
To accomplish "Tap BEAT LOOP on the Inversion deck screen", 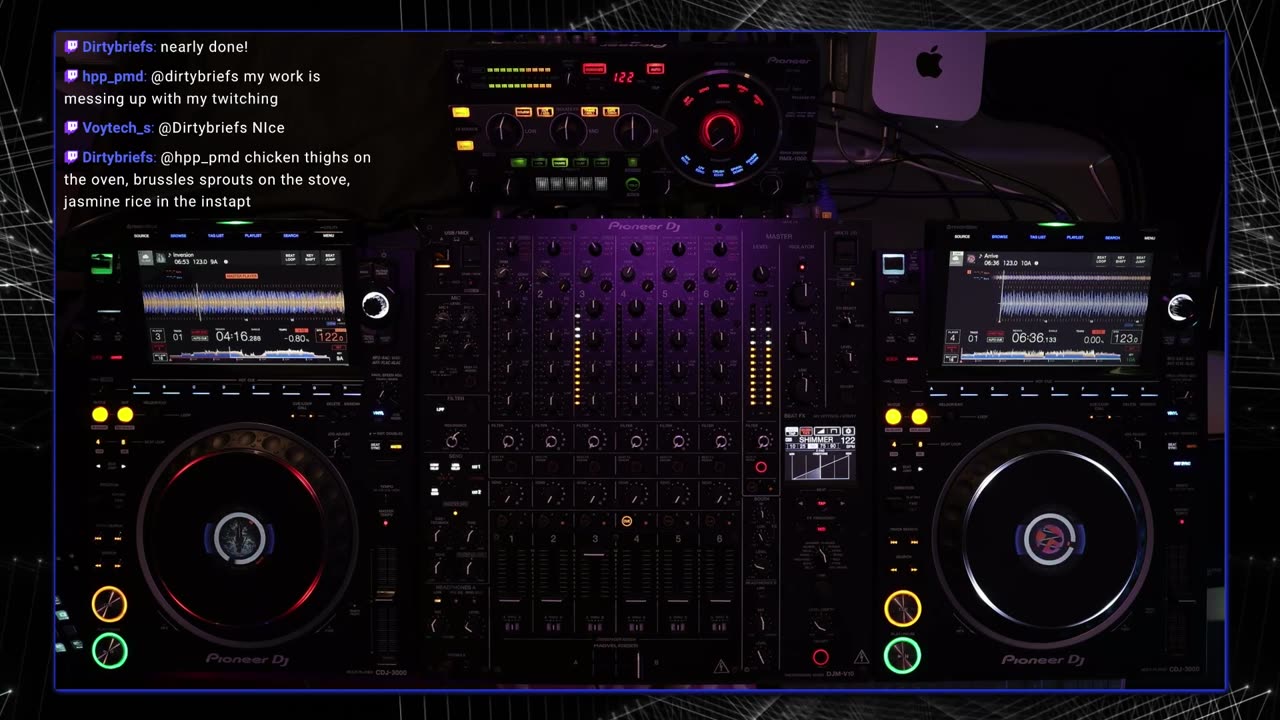I will 291,258.
